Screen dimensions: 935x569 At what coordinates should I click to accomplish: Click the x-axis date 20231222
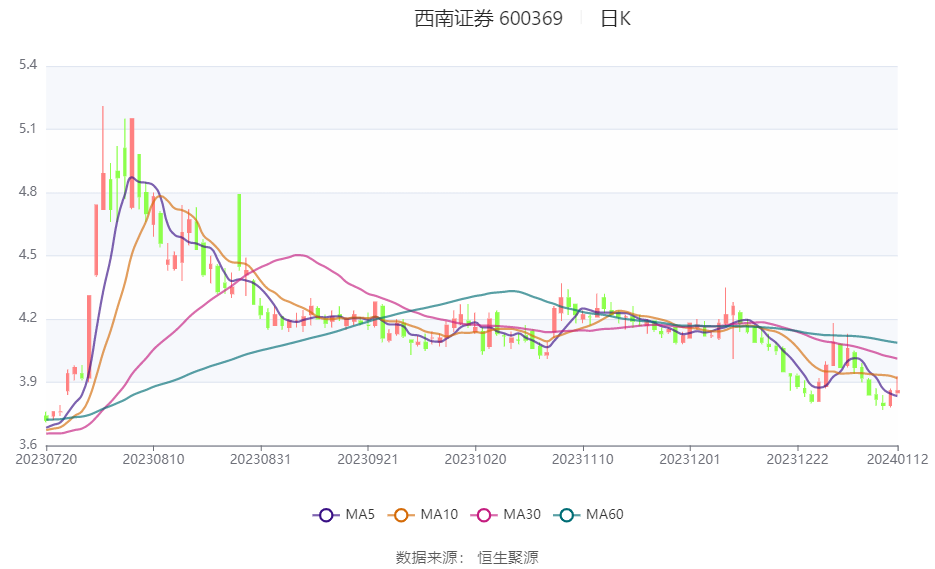pos(797,459)
